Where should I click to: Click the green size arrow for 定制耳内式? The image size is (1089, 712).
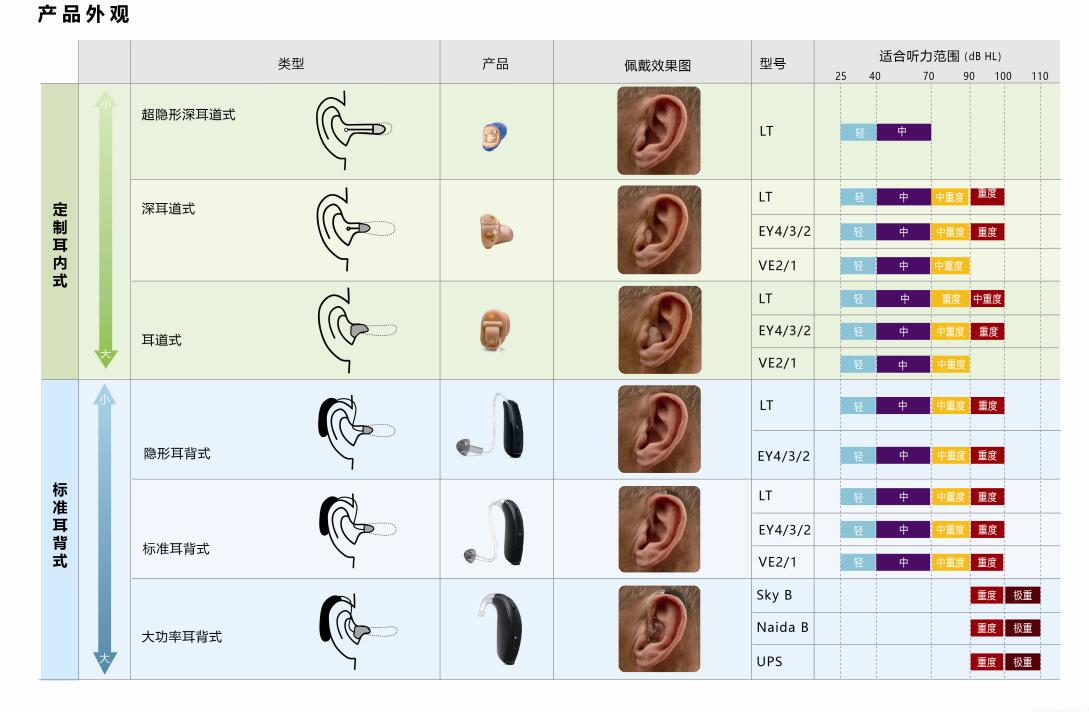point(105,230)
